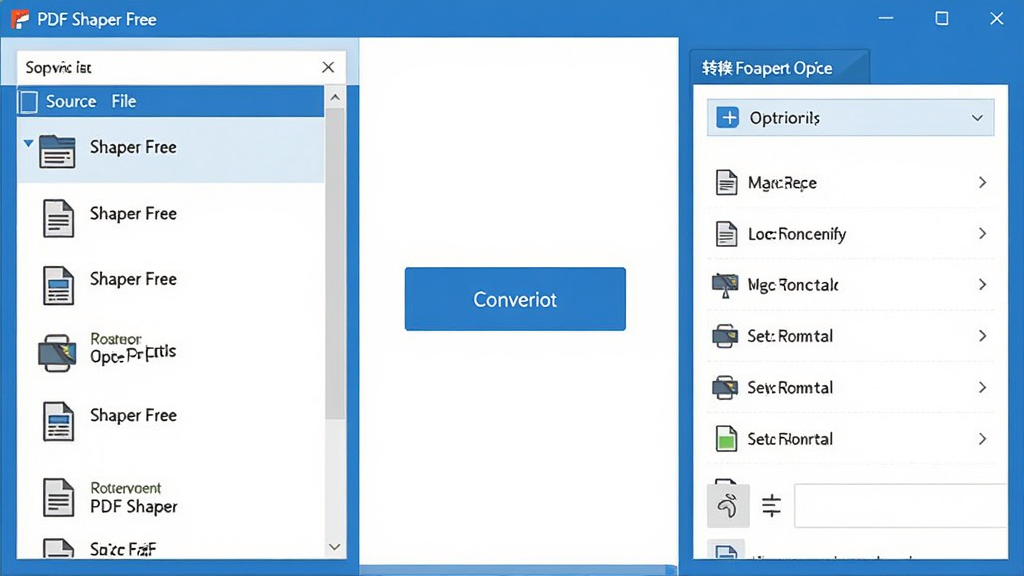This screenshot has height=576, width=1024.
Task: Open the Optriorils dropdown
Action: 850,118
